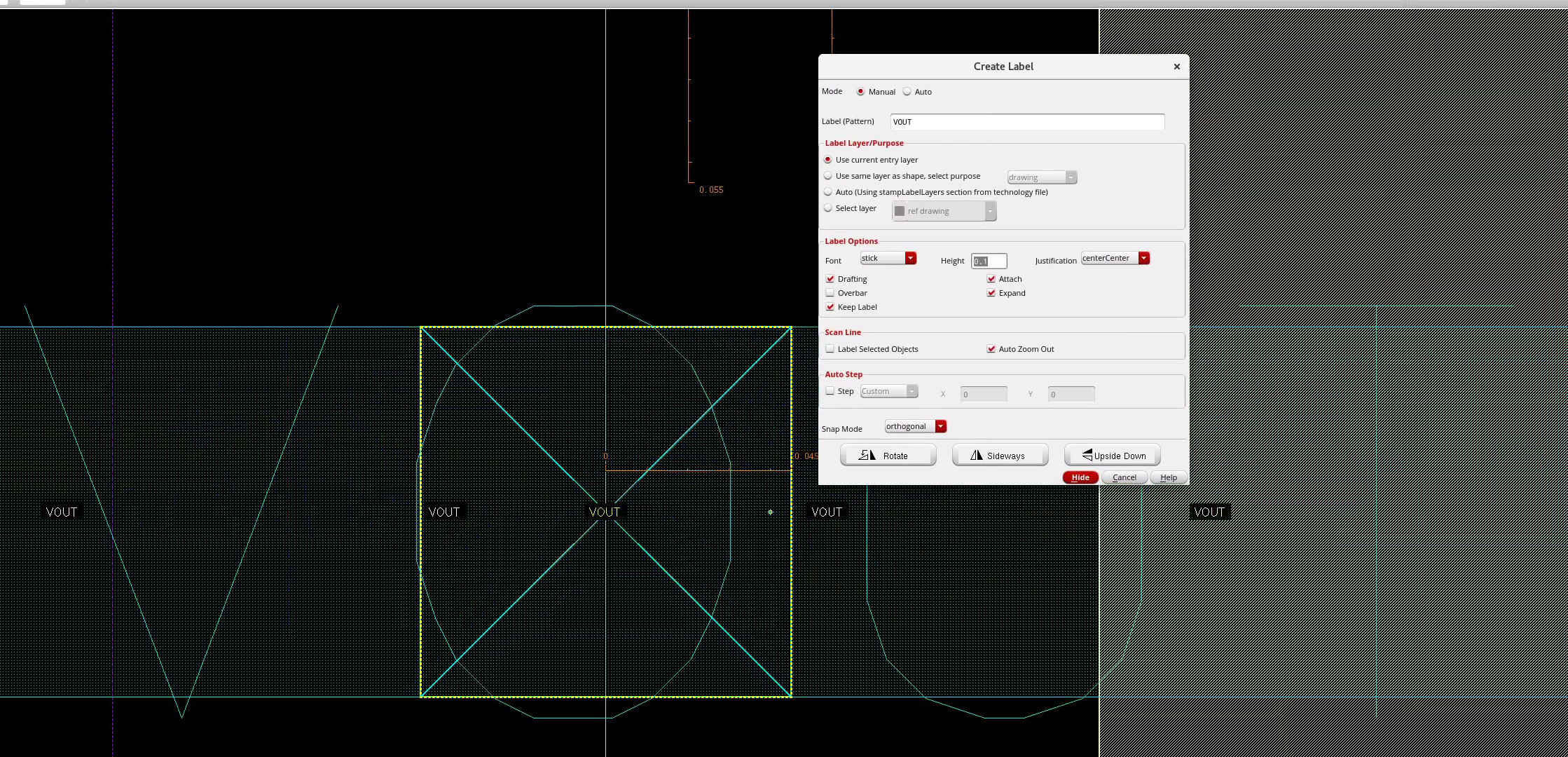
Task: Click the Rotate button with its icon
Action: pos(888,456)
